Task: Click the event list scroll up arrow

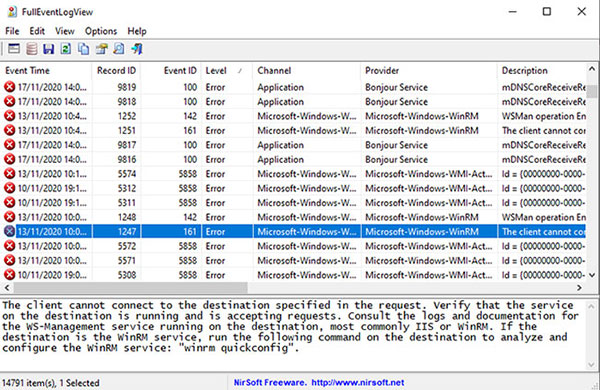Action: coord(592,69)
